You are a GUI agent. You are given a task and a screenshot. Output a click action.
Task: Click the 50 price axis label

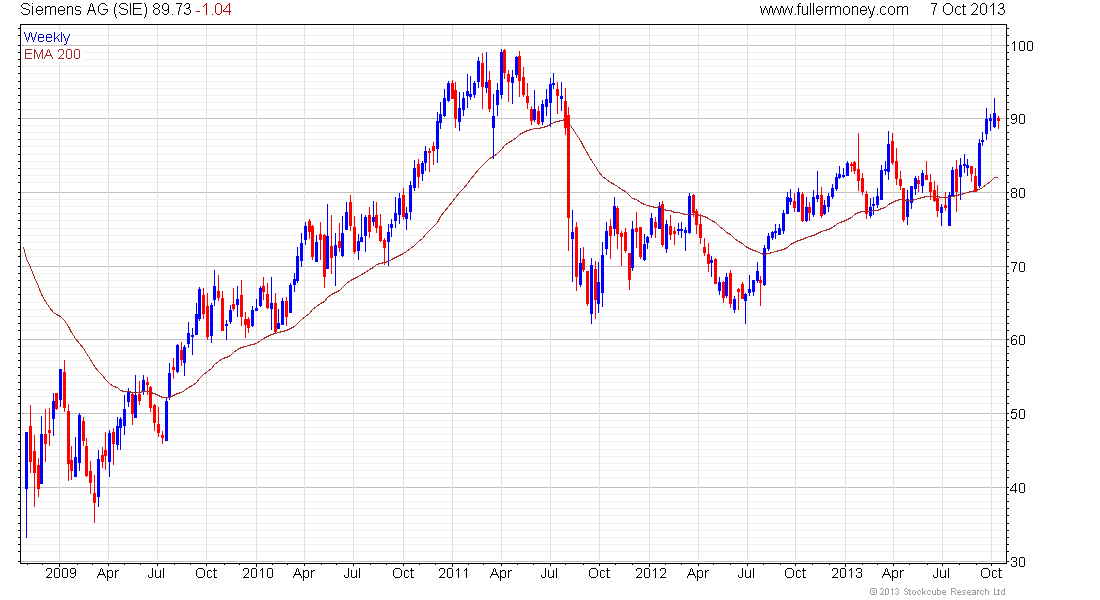pyautogui.click(x=1017, y=414)
